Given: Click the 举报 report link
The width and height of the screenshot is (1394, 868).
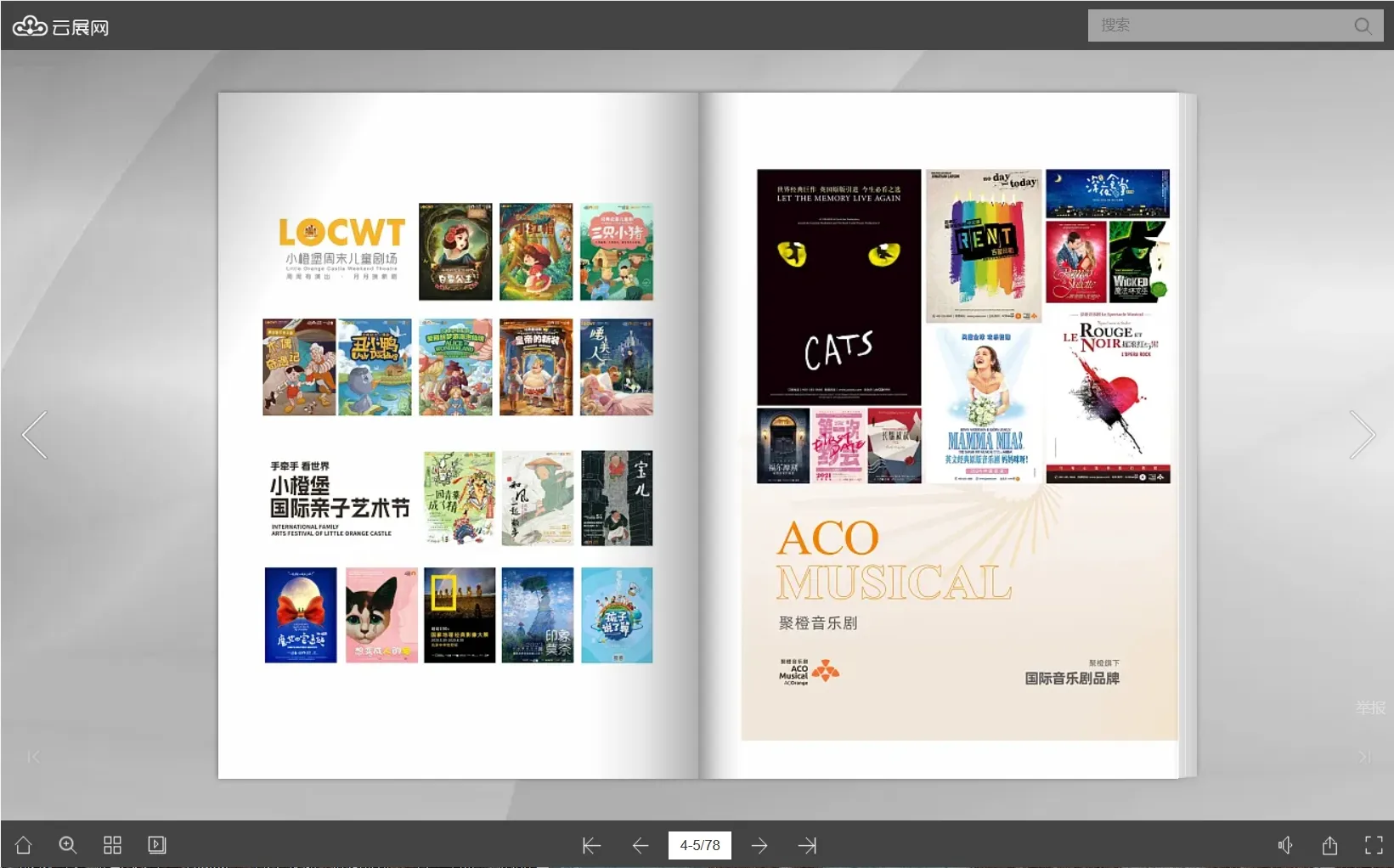Looking at the screenshot, I should coord(1369,707).
